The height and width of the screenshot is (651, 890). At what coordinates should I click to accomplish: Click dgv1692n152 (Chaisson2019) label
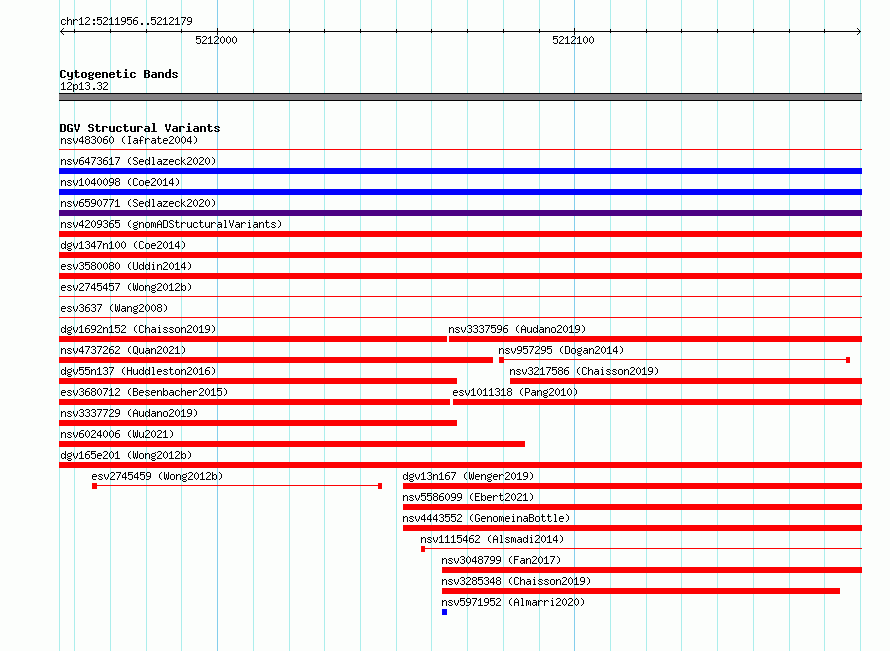[138, 329]
